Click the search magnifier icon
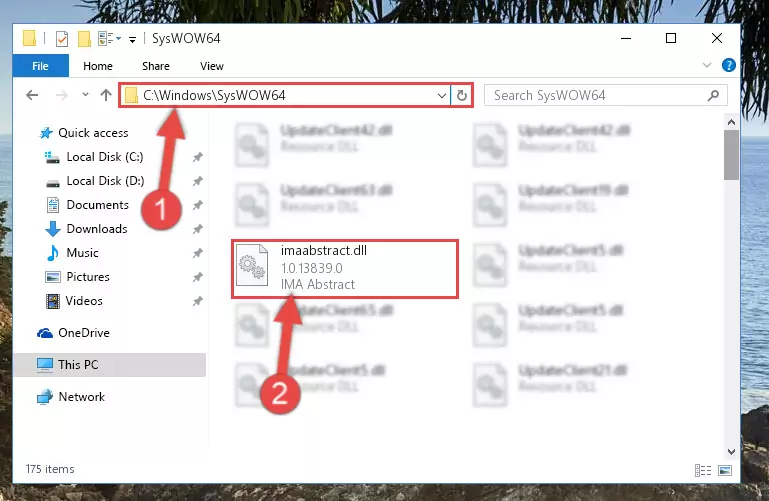This screenshot has height=501, width=769. click(714, 95)
